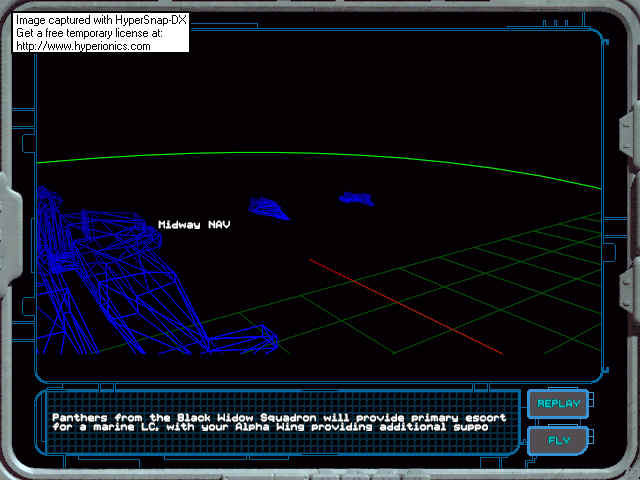
Task: Select the right small blue wireframe fighter
Action: point(356,199)
